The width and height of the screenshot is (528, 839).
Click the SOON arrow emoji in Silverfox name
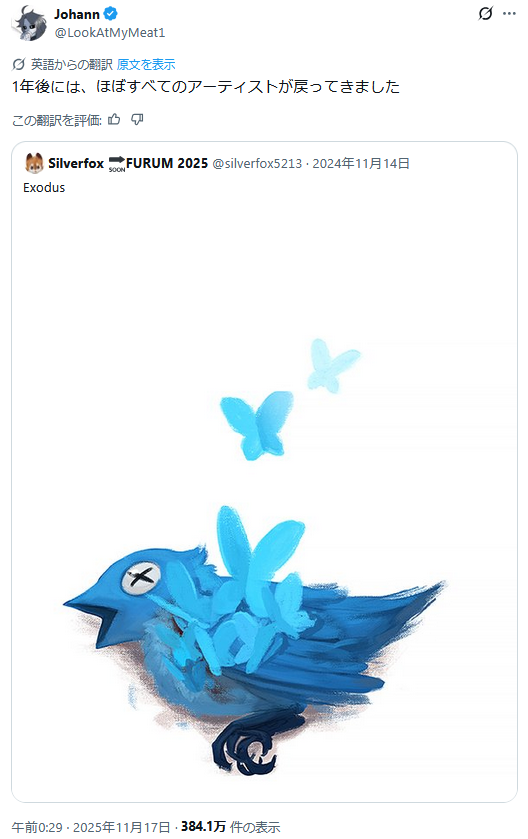pos(117,163)
